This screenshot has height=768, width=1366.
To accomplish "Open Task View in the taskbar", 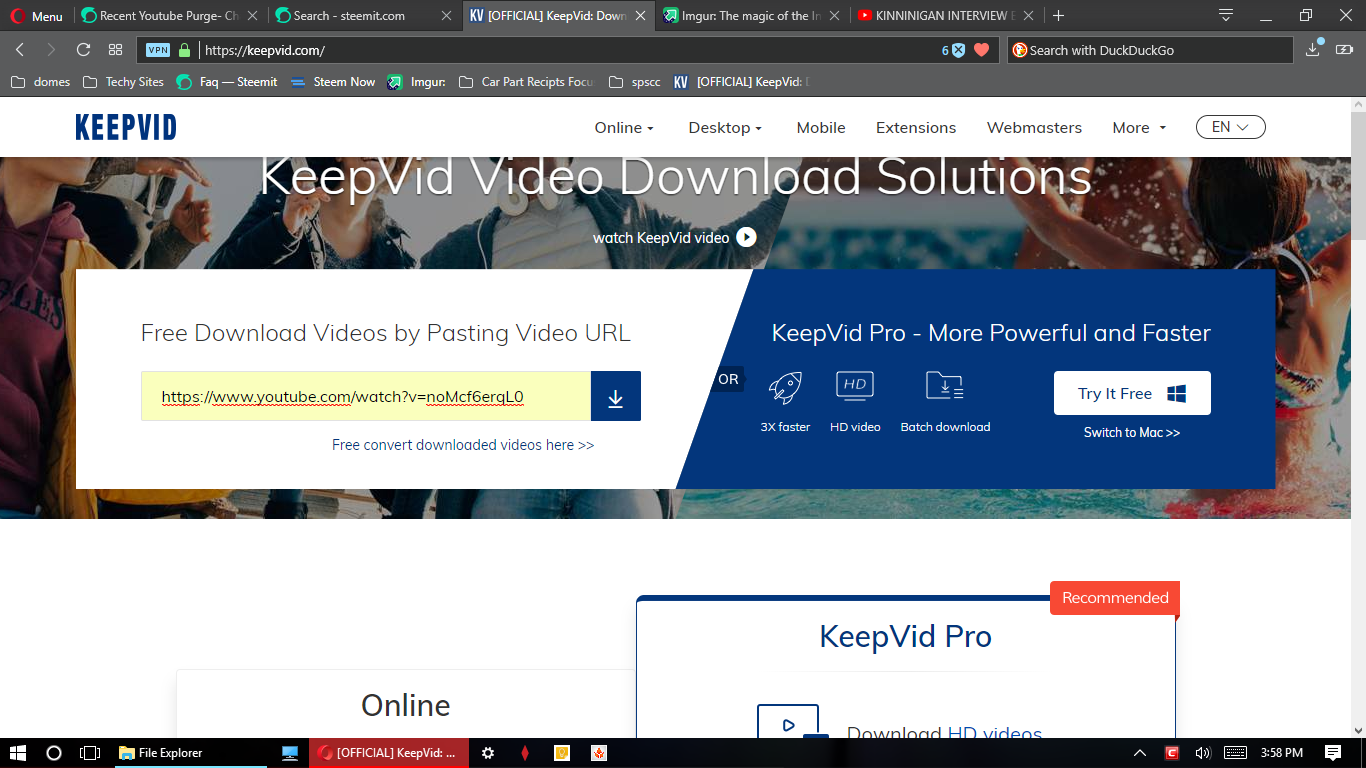I will tap(90, 753).
